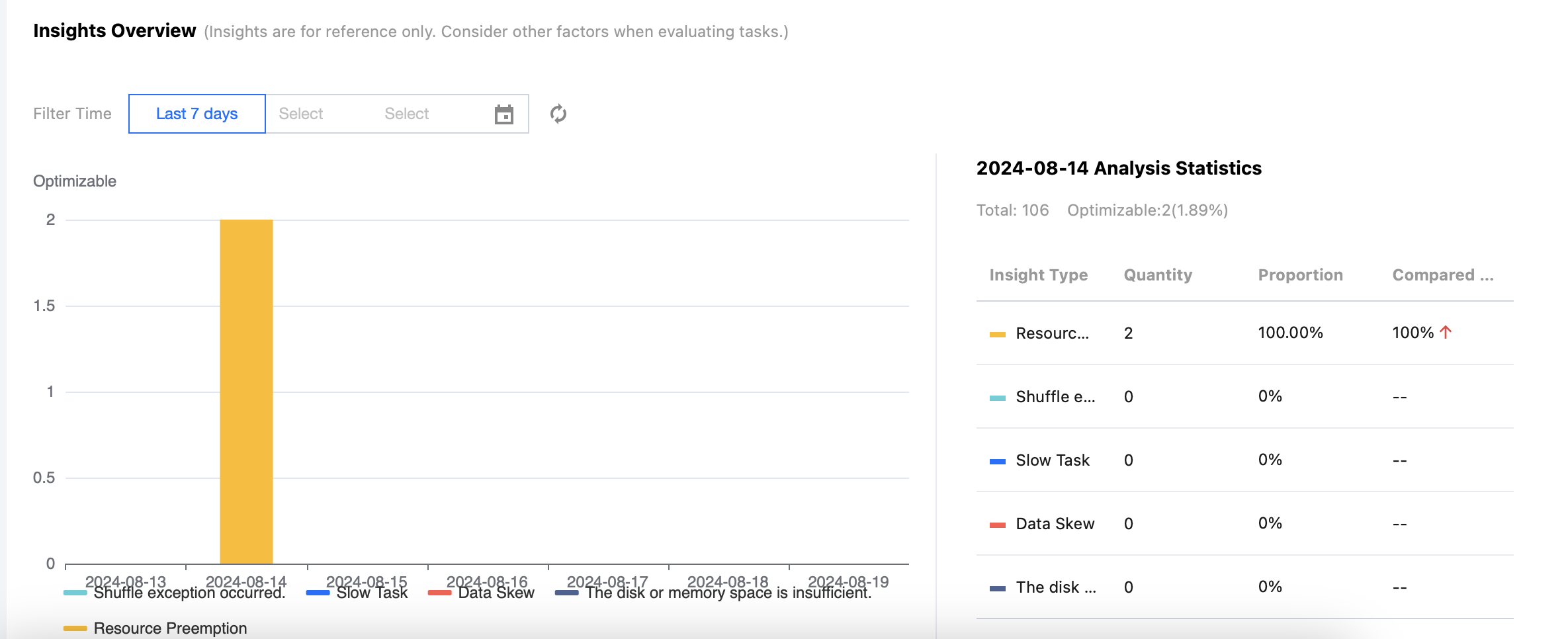
Task: Click the yellow Resource swatch in table
Action: tap(997, 334)
